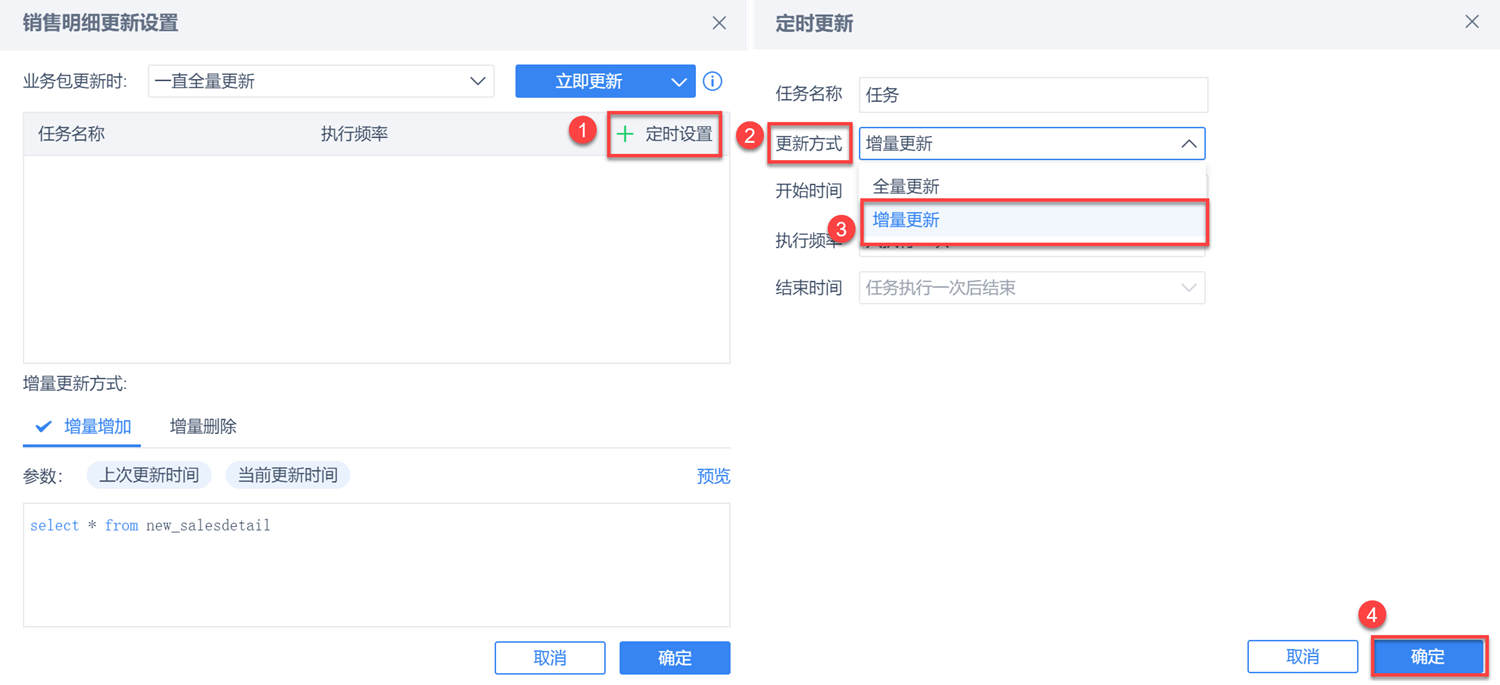Confirm the 定时更新 dialog with 确定
The height and width of the screenshot is (685, 1500).
1427,657
